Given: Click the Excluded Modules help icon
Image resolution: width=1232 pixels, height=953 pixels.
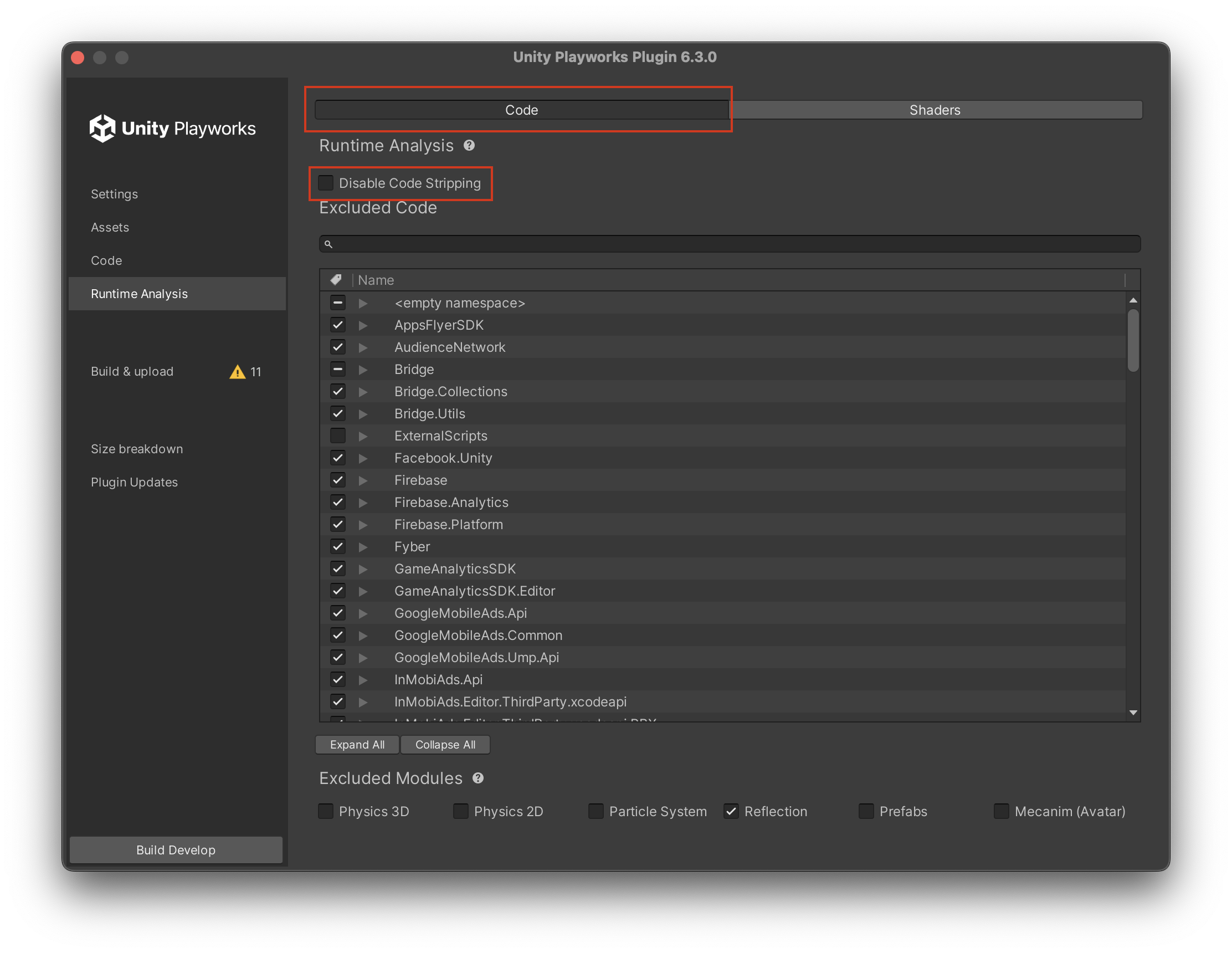Looking at the screenshot, I should [x=478, y=778].
